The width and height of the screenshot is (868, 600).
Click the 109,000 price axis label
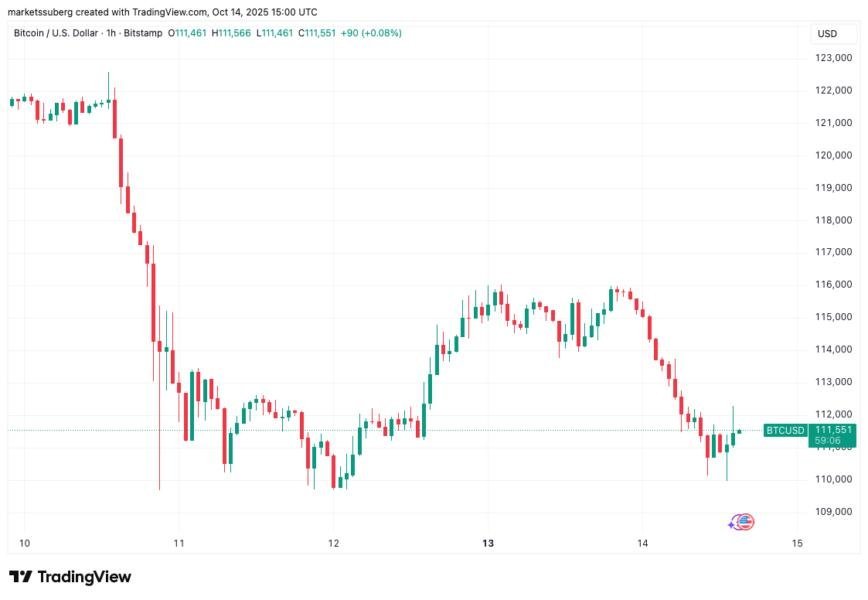click(833, 511)
